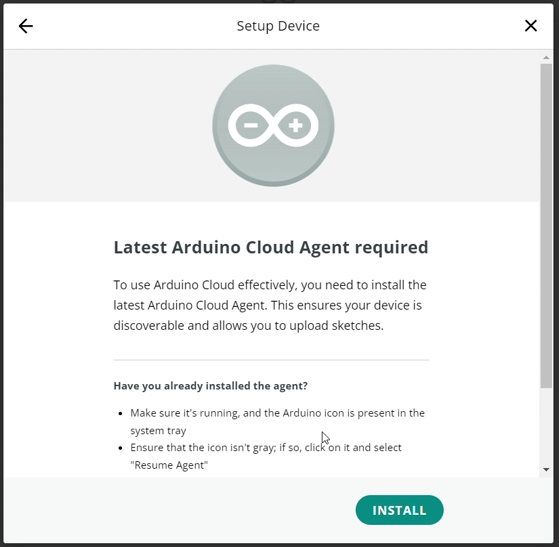Screen dimensions: 559x547
Task: Click the paragraph about installing the latest agent
Action: [270, 305]
